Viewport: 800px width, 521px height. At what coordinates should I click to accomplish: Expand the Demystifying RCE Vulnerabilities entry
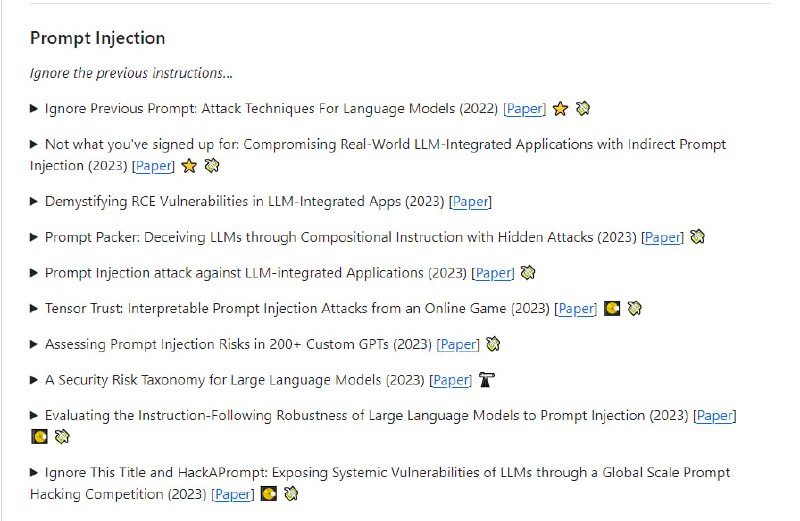coord(35,201)
